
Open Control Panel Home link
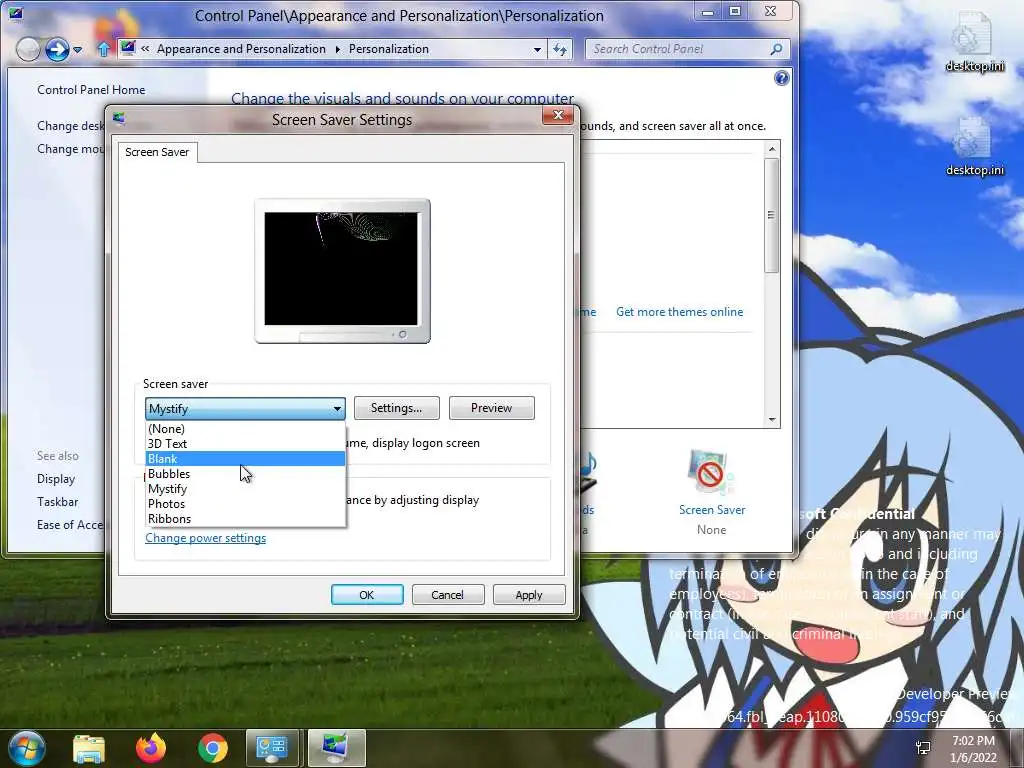(x=91, y=89)
